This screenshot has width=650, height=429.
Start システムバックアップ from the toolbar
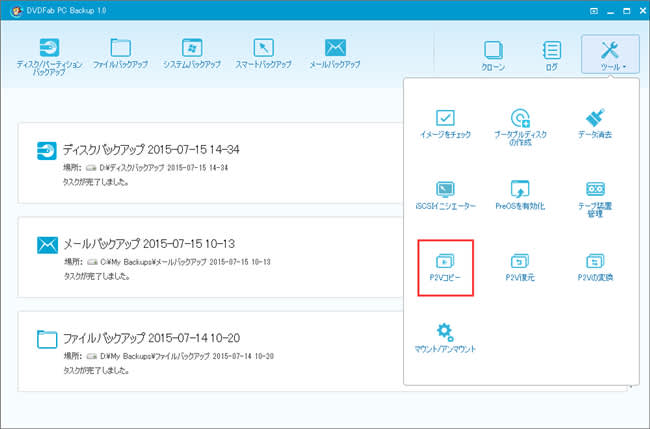tap(192, 53)
